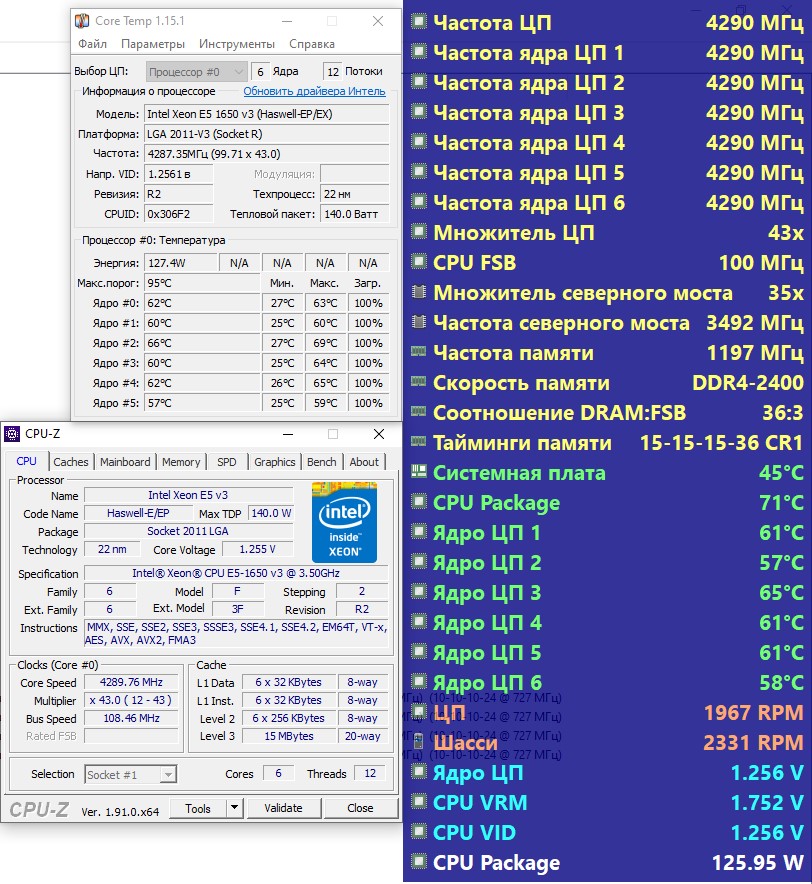
Task: Click the memory icon beside Соотношение DRAM:FSB
Action: click(x=418, y=412)
